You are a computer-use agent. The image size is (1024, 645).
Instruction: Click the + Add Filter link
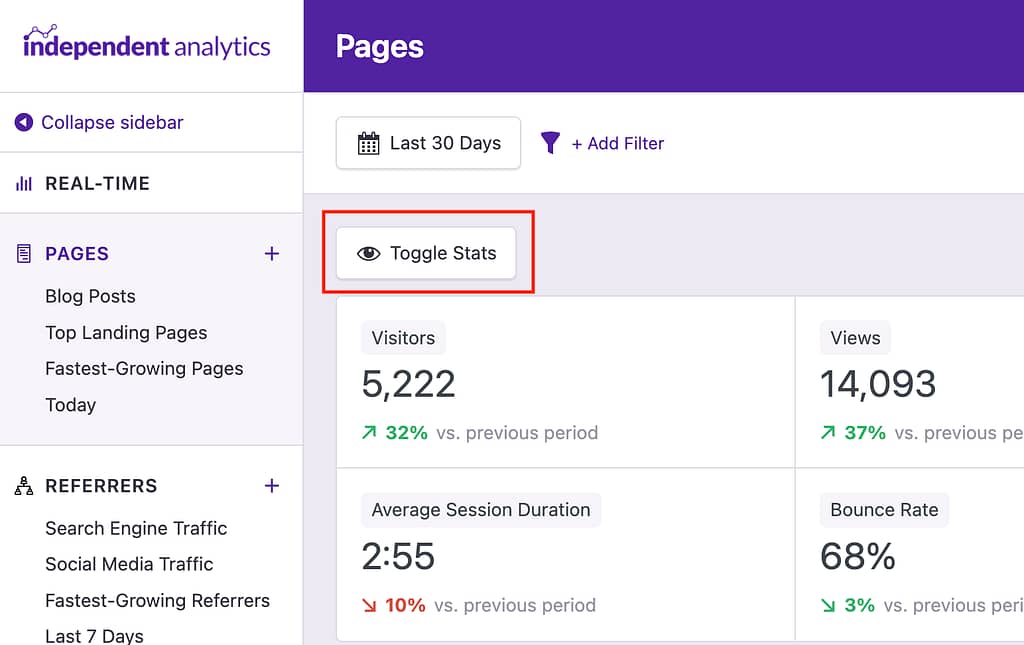coord(618,144)
